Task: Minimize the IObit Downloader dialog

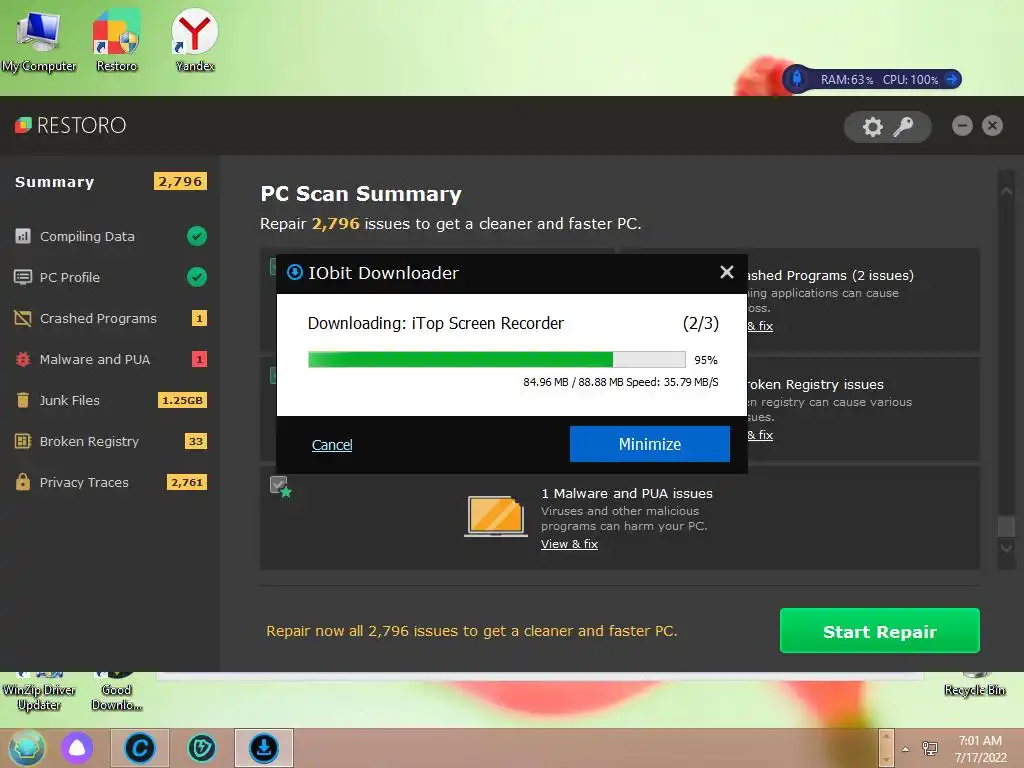Action: coord(650,444)
